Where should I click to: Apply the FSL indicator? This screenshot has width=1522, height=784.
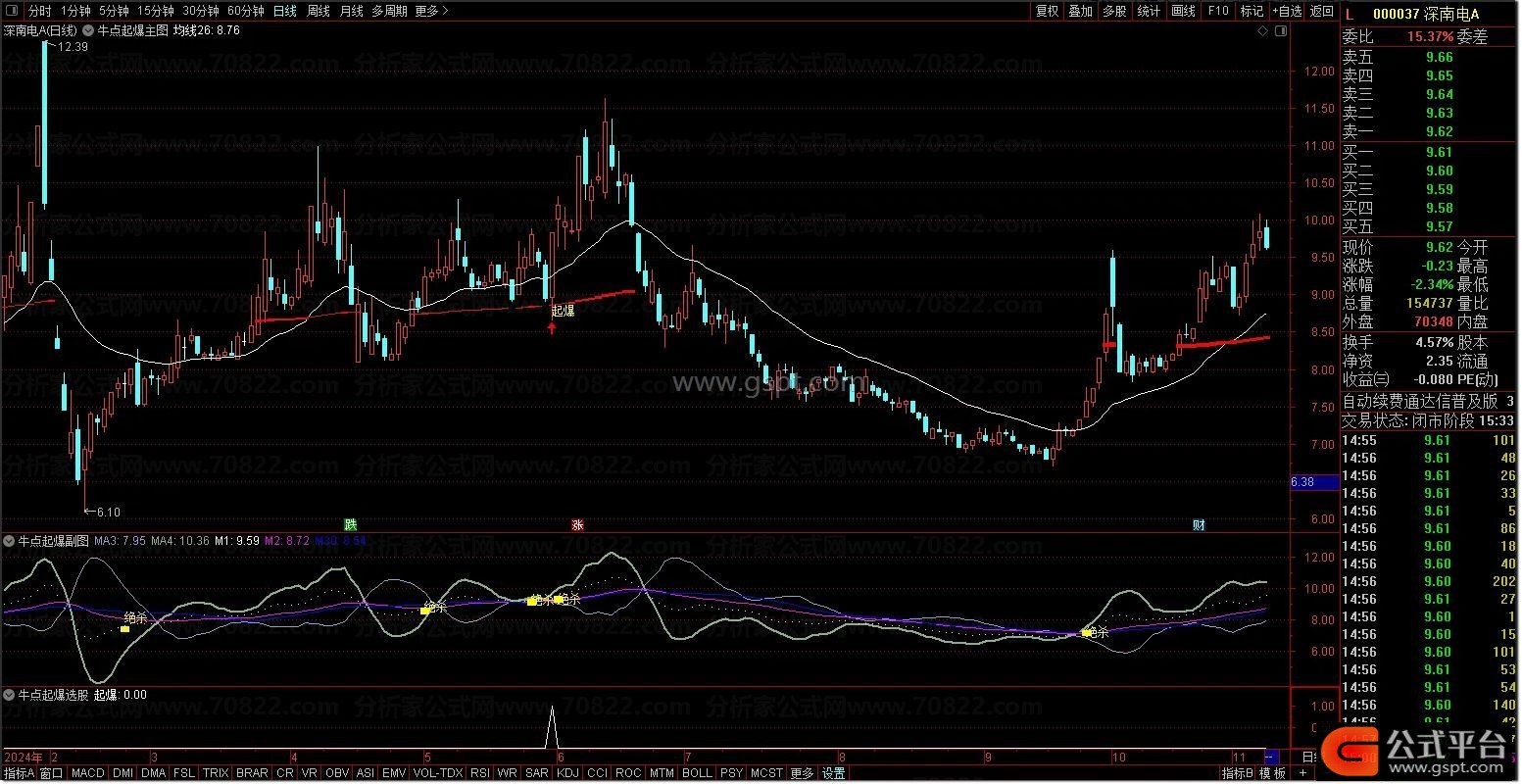[x=184, y=773]
